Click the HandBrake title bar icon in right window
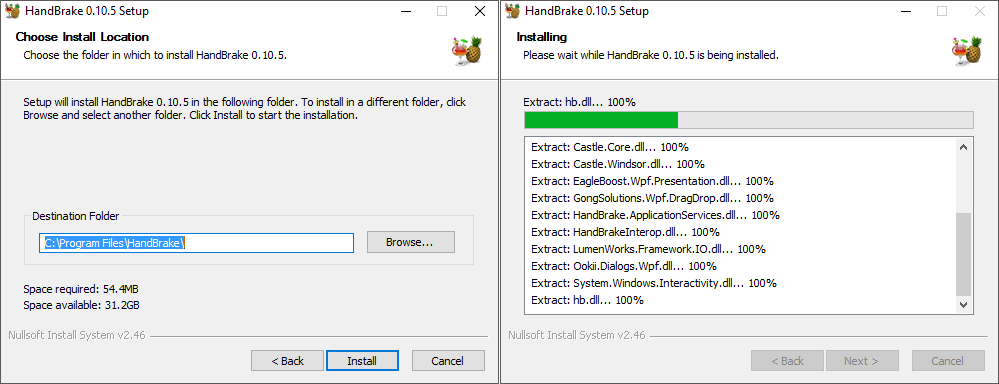The width and height of the screenshot is (999, 384). click(x=514, y=11)
